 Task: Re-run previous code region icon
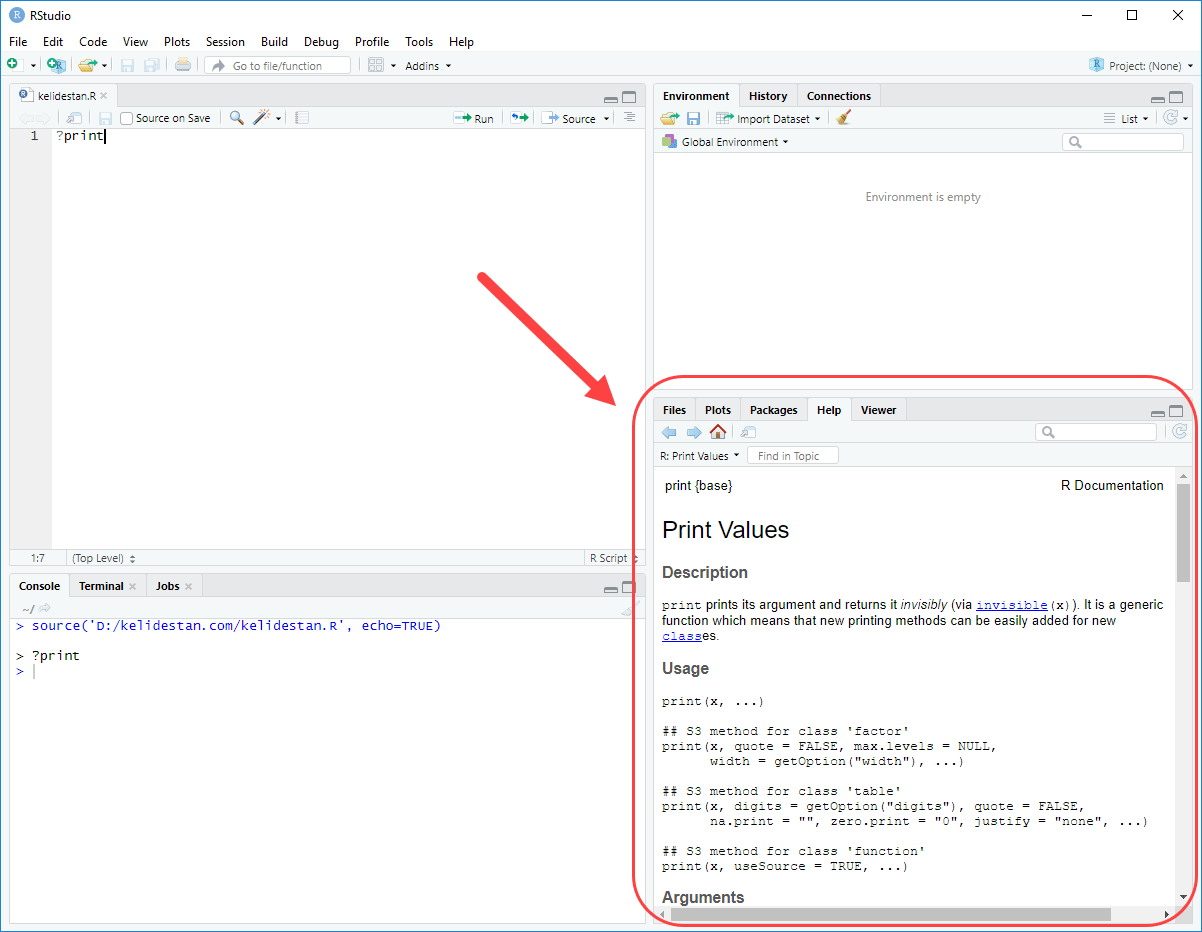tap(520, 118)
